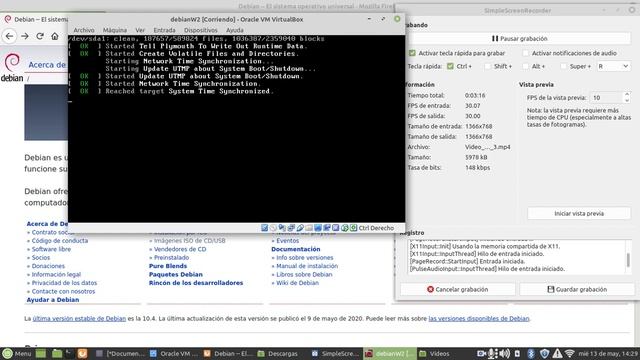
Task: Click the Debian Firefox tab
Action: [36, 19]
